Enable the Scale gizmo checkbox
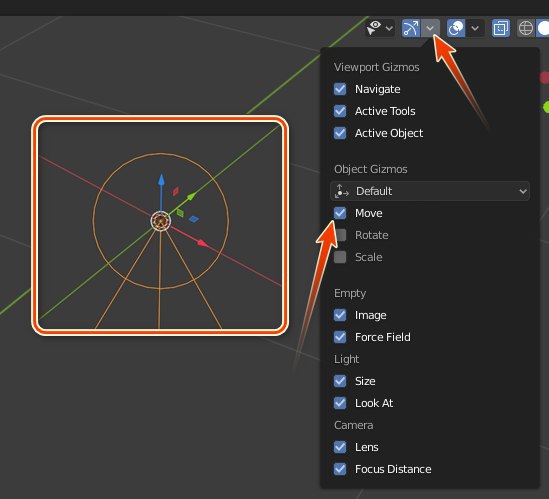549x499 pixels. [340, 257]
